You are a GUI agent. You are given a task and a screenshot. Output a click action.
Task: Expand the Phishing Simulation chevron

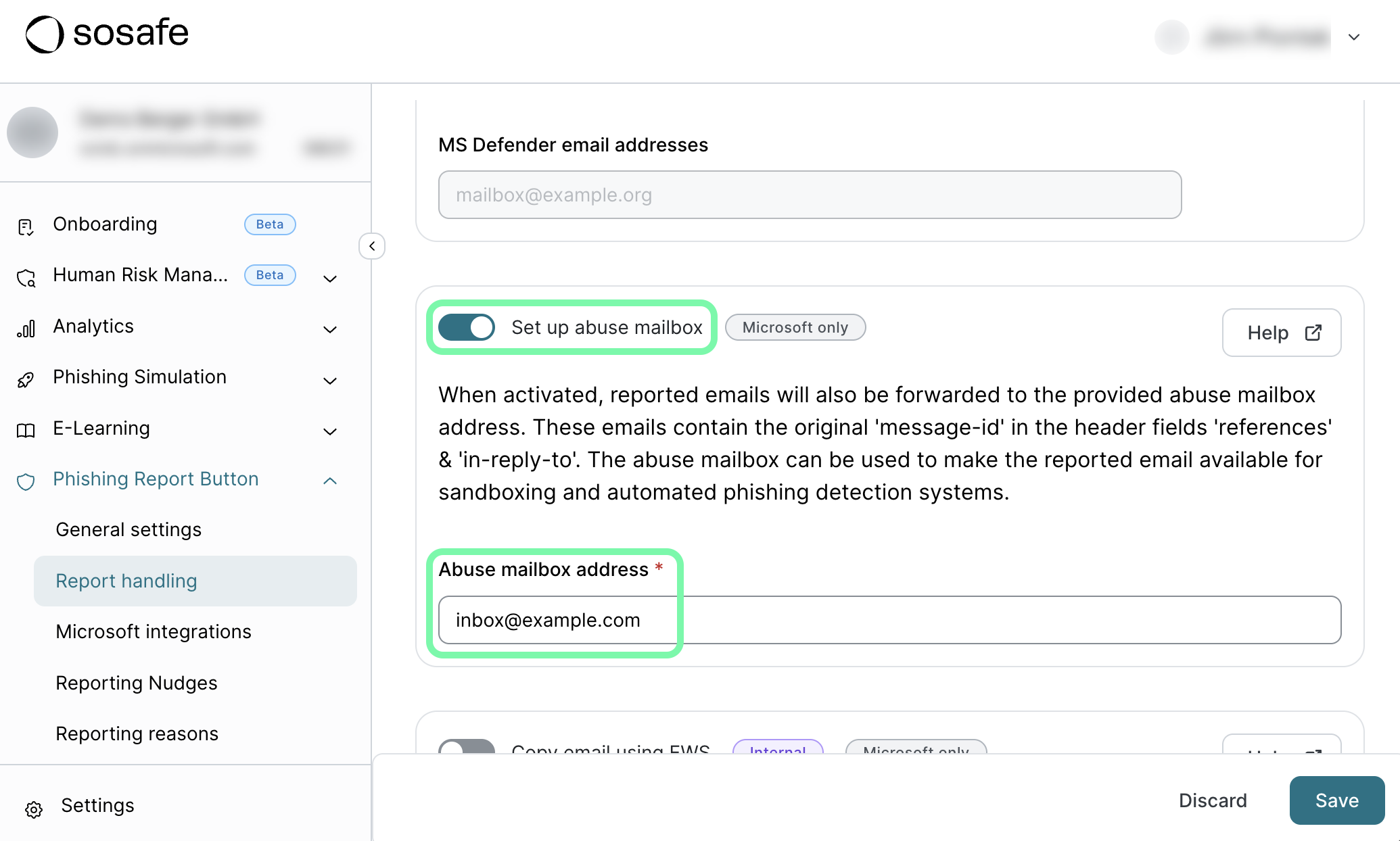click(330, 380)
